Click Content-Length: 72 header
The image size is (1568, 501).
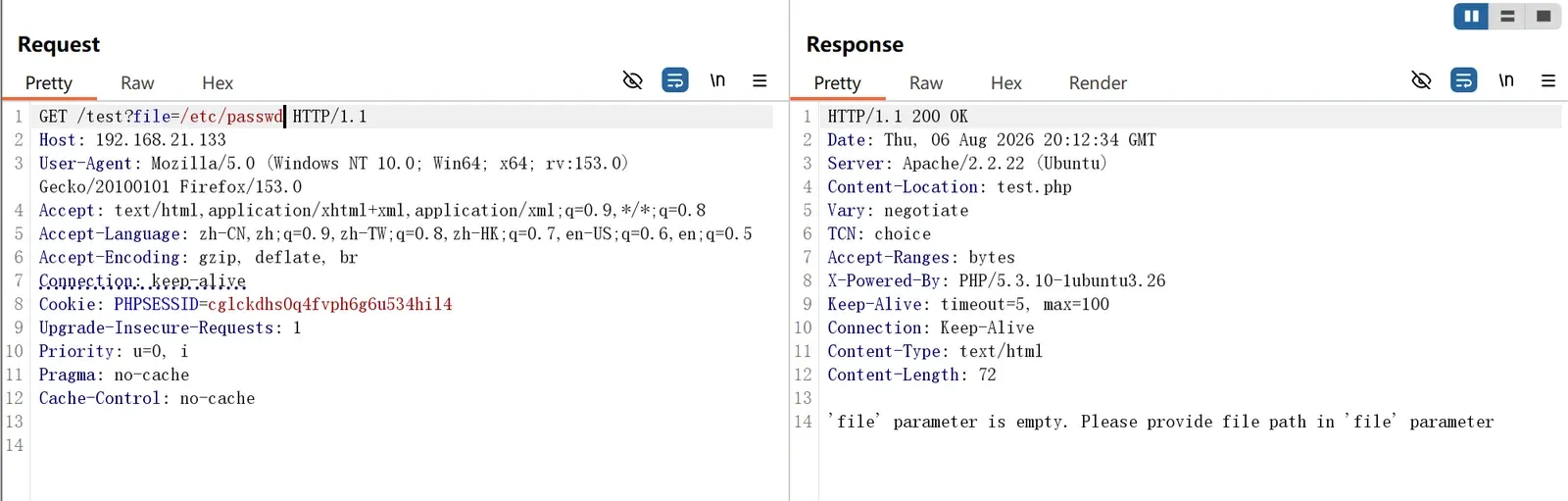(911, 376)
